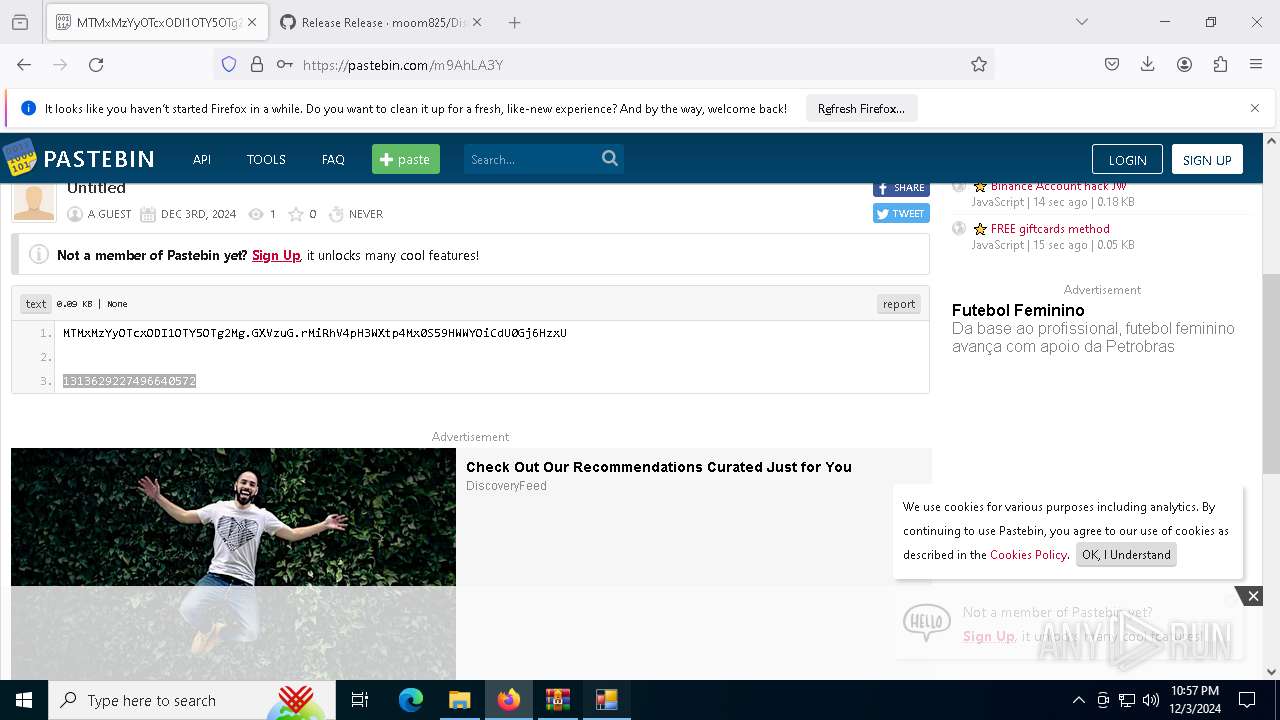List all tabs dropdown arrow
This screenshot has width=1280, height=720.
click(x=1082, y=22)
